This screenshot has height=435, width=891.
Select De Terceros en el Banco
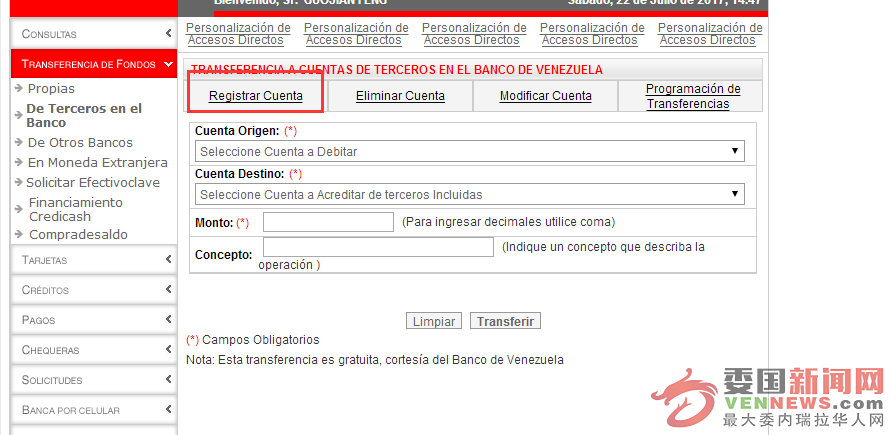(84, 115)
